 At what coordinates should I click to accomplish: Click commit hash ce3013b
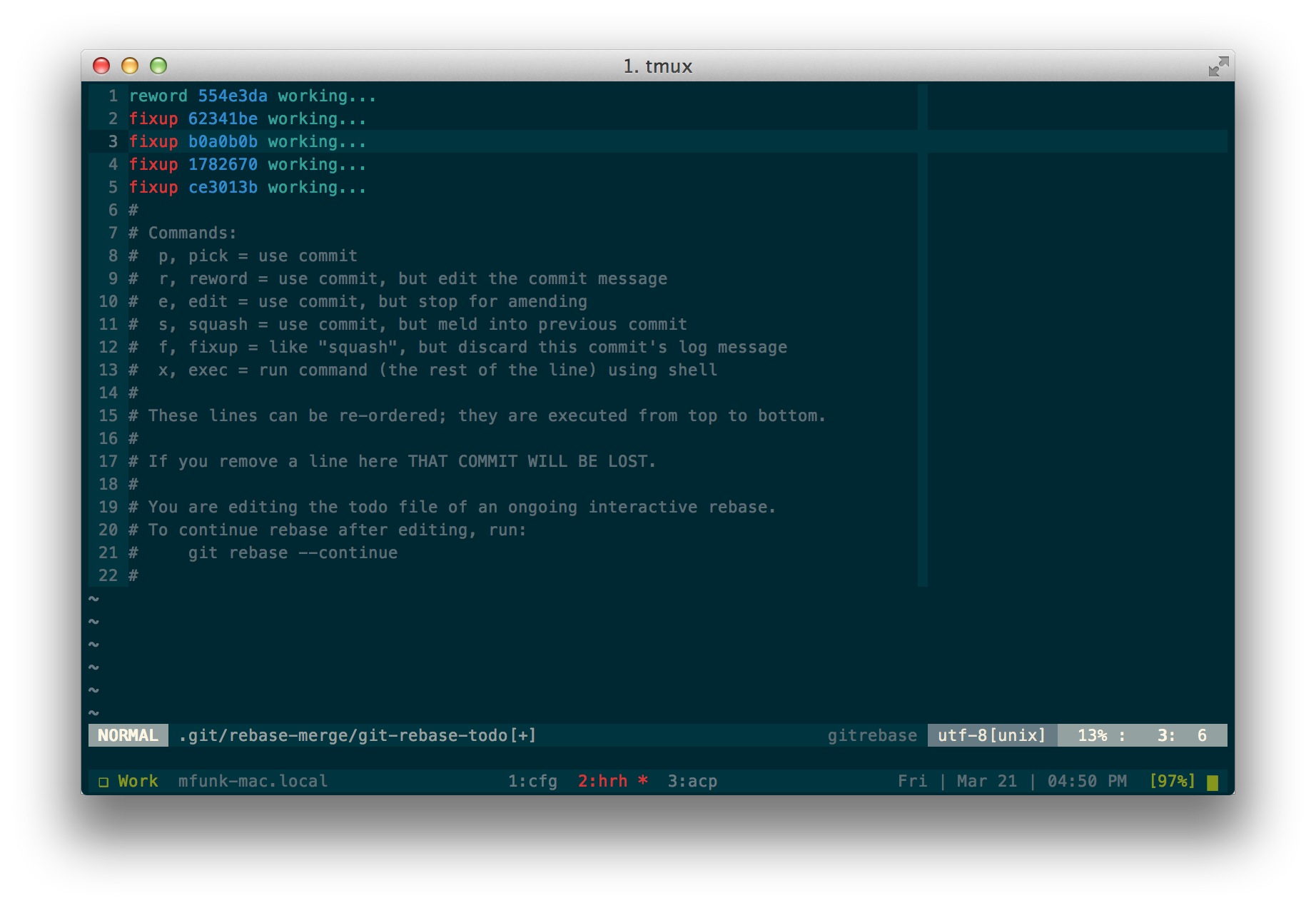click(x=223, y=187)
